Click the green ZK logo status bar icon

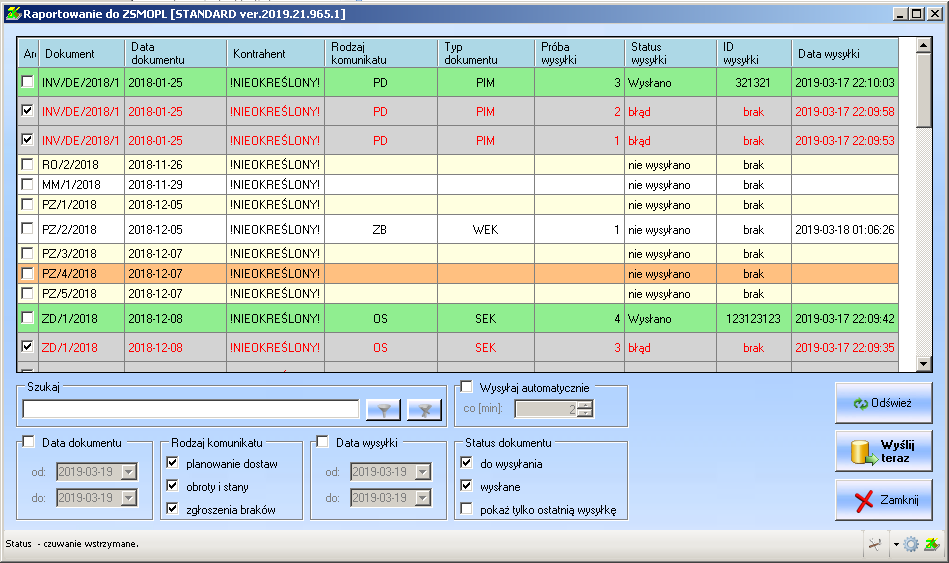click(931, 544)
